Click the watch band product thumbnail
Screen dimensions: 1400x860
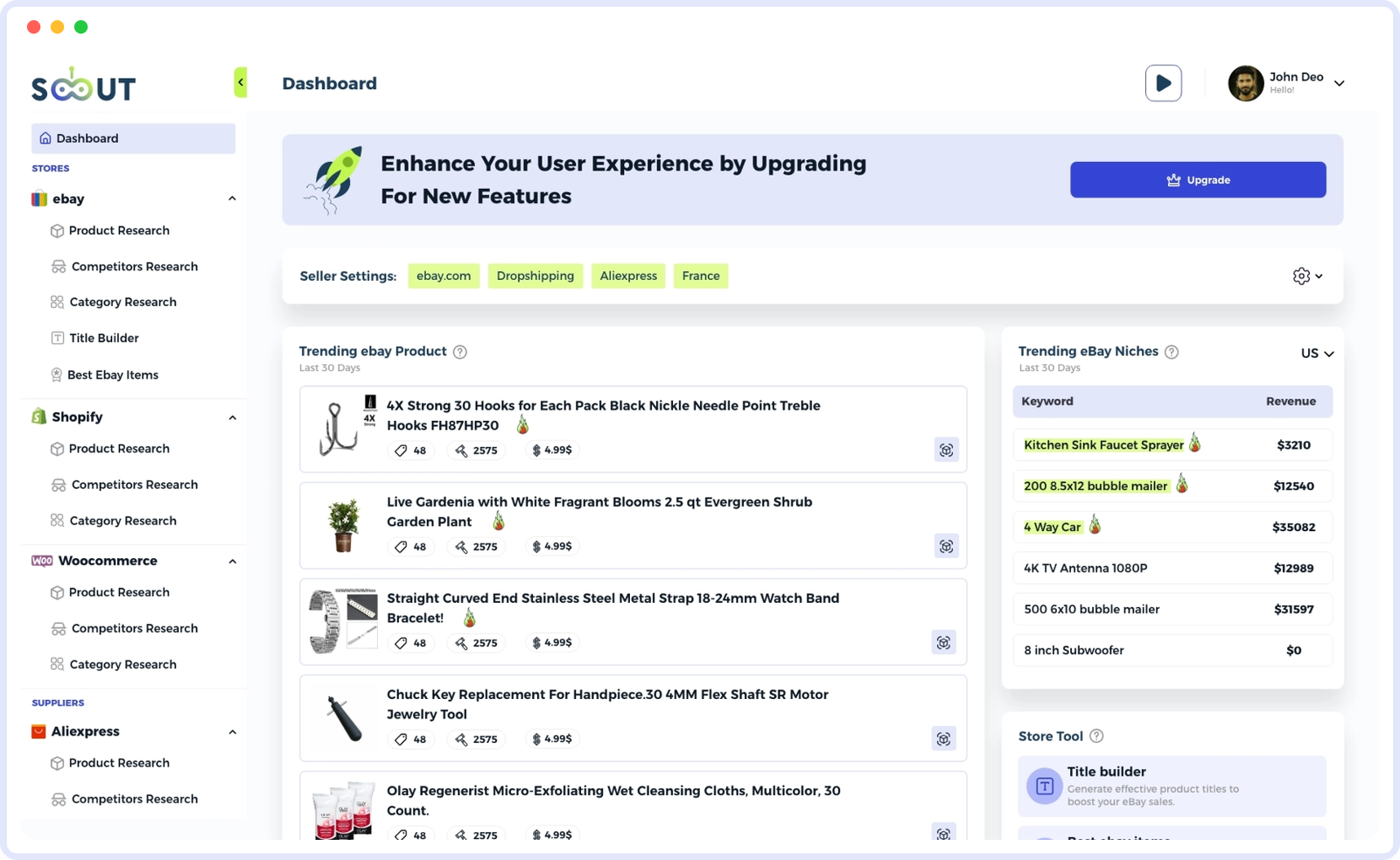coord(343,620)
